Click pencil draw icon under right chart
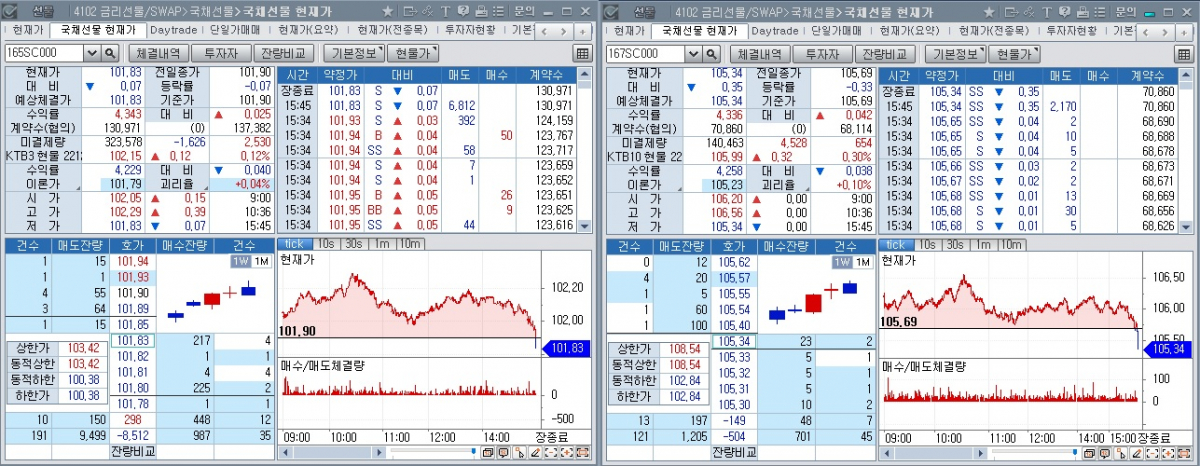Viewport: 1200px width, 466px height. click(1137, 452)
